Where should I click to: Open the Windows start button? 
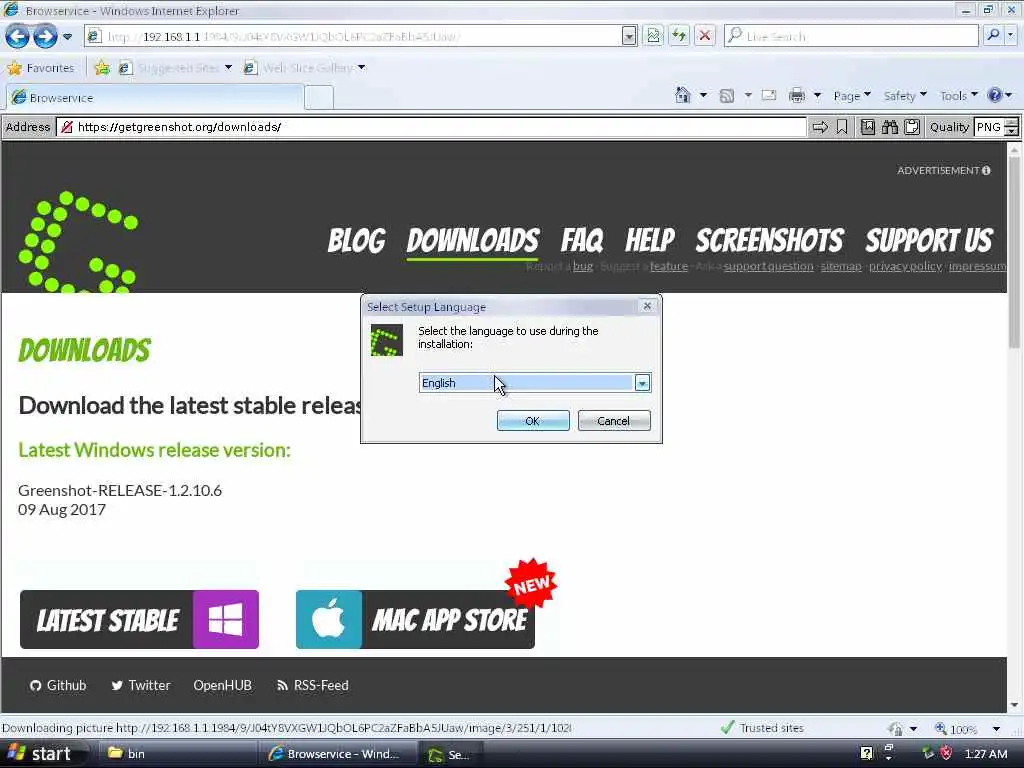point(43,754)
